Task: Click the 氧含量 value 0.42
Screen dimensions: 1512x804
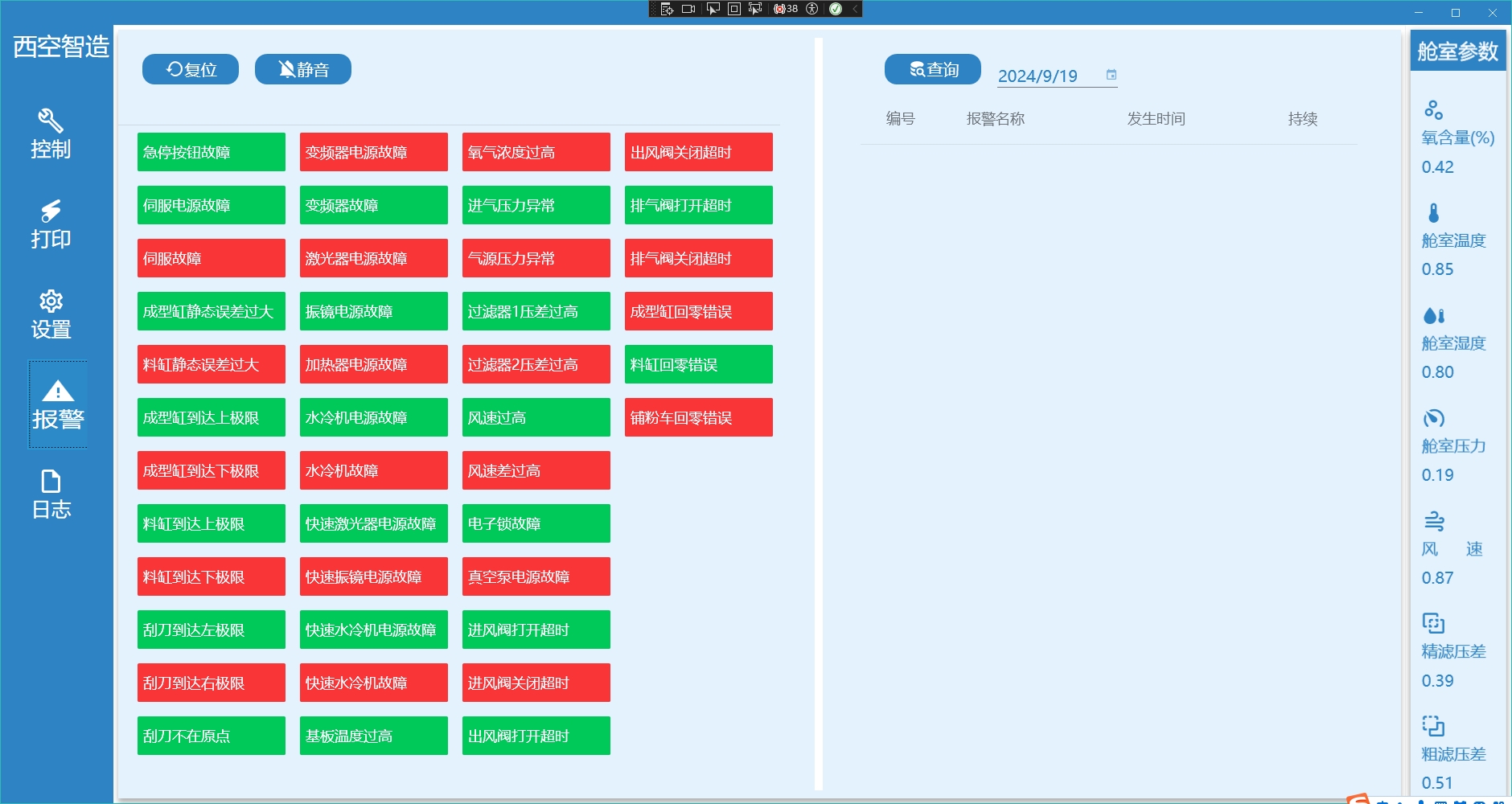Action: click(1438, 167)
